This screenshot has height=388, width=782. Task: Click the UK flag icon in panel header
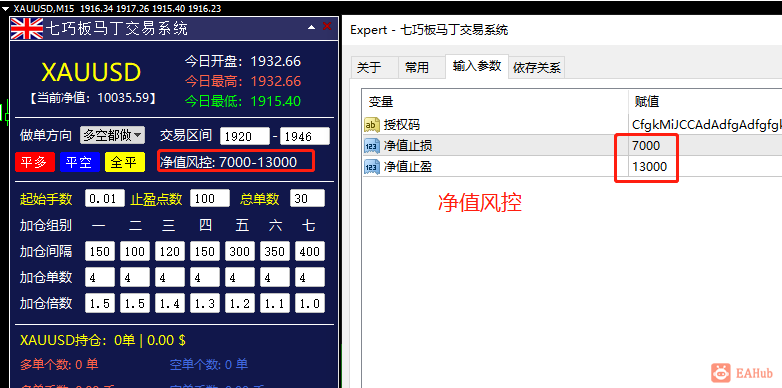[27, 28]
